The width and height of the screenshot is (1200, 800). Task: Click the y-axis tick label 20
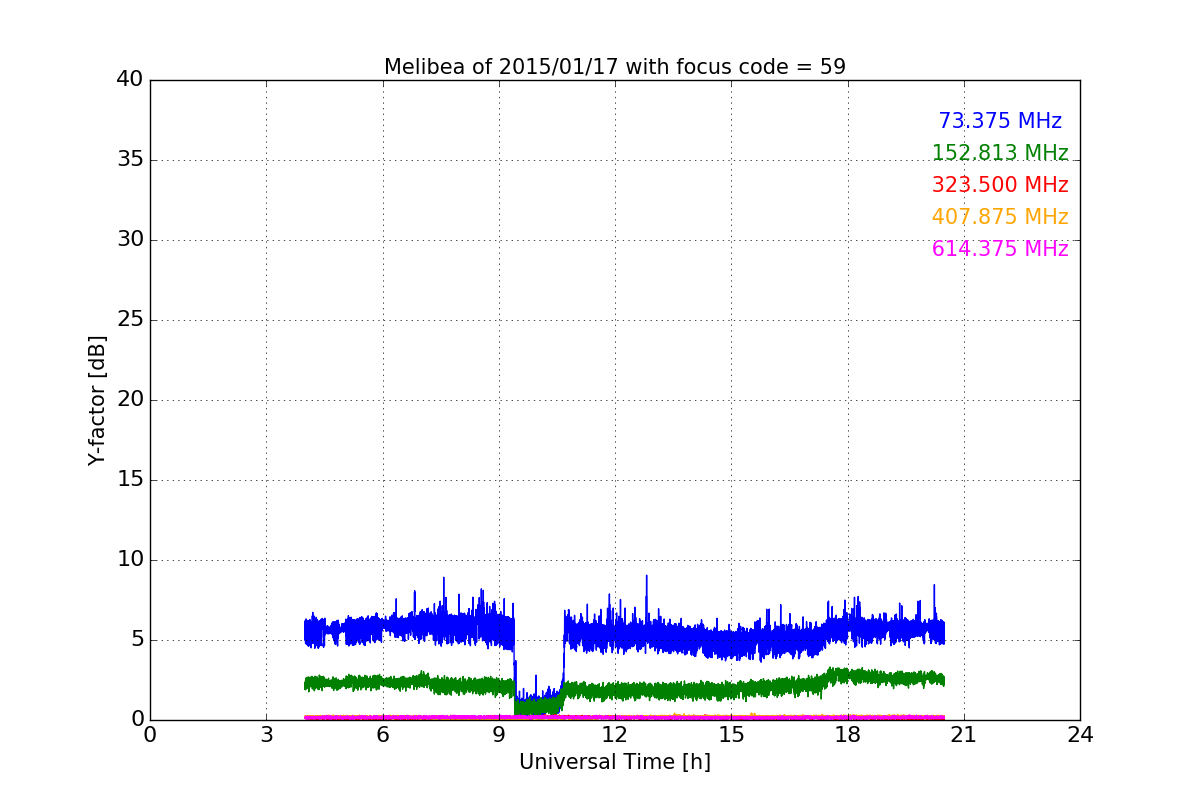(130, 400)
